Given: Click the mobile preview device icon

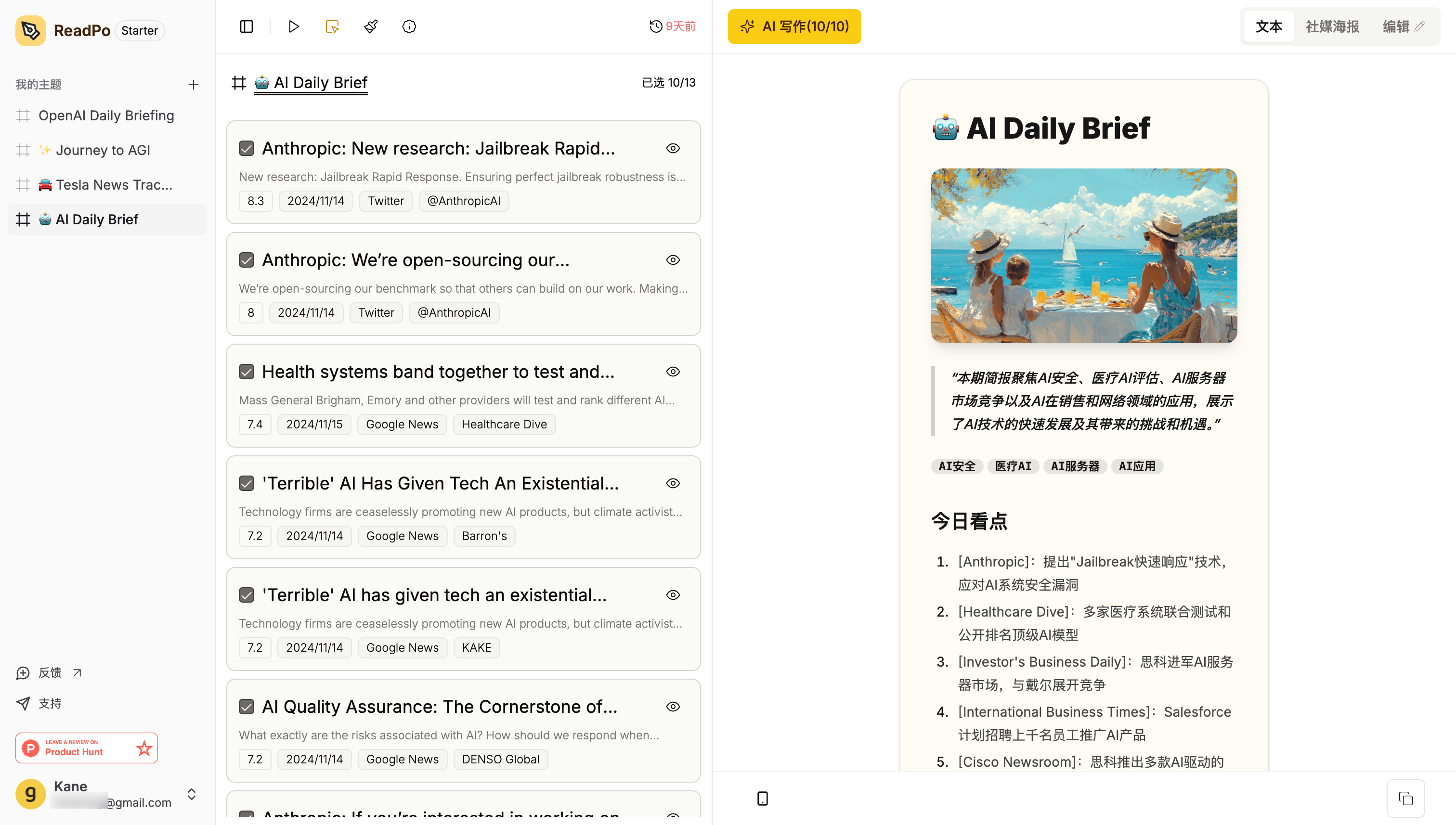Looking at the screenshot, I should coord(762,799).
